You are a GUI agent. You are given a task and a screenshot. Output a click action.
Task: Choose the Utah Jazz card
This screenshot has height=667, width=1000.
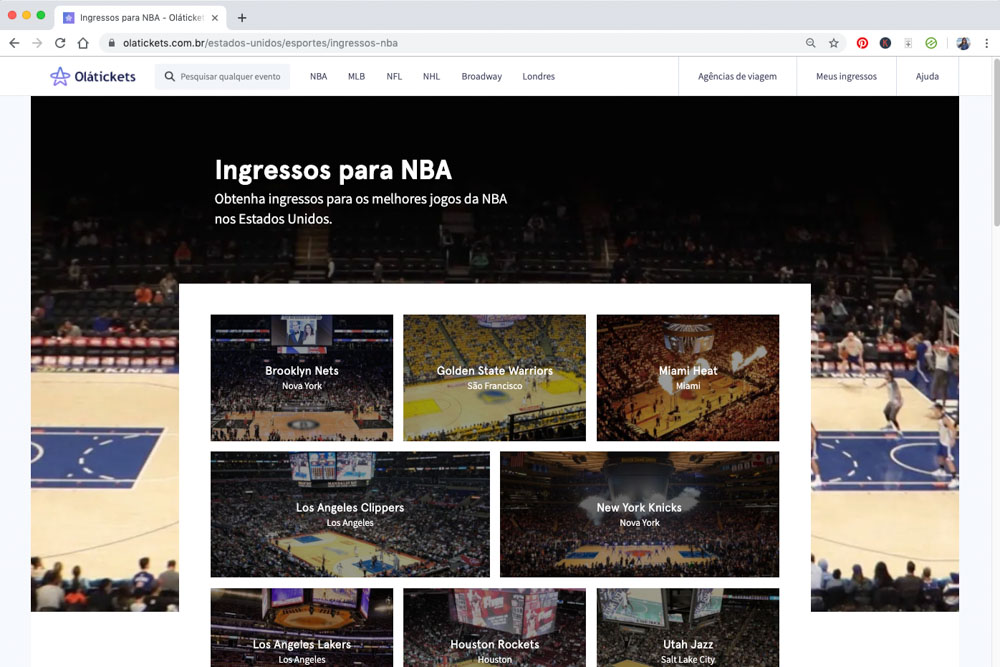click(688, 627)
